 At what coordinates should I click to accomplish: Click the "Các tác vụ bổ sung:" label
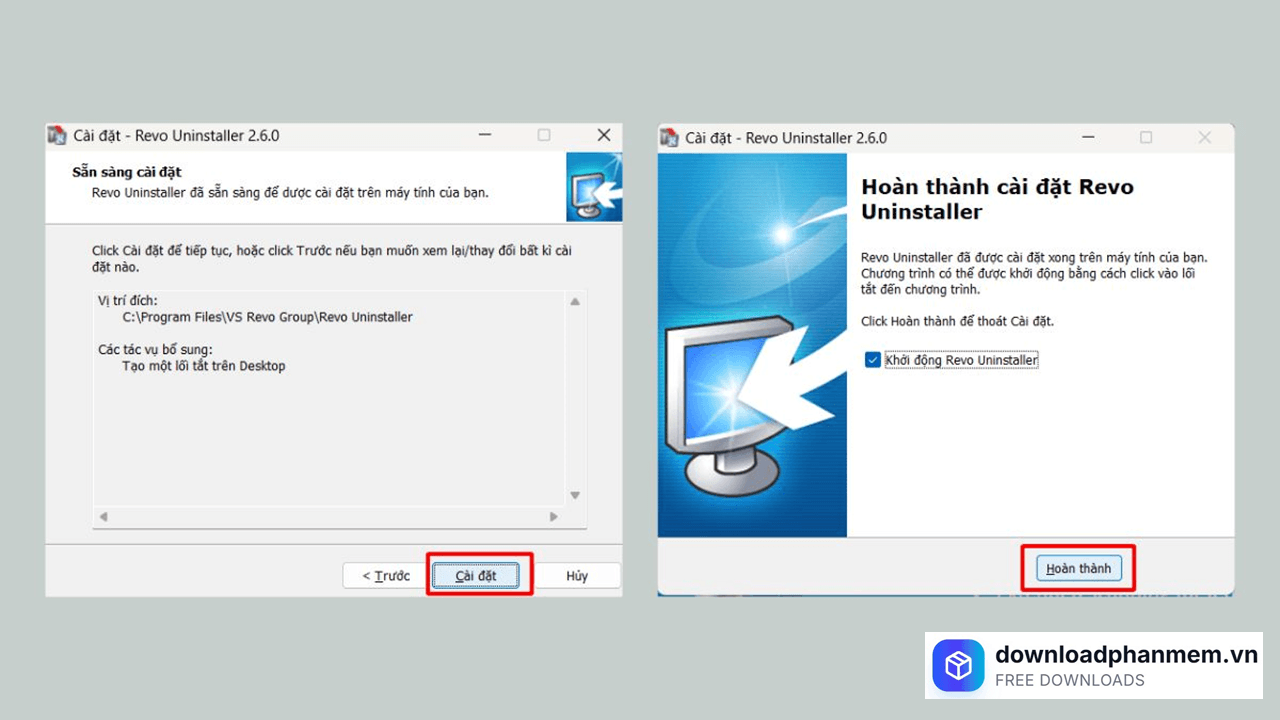(155, 350)
